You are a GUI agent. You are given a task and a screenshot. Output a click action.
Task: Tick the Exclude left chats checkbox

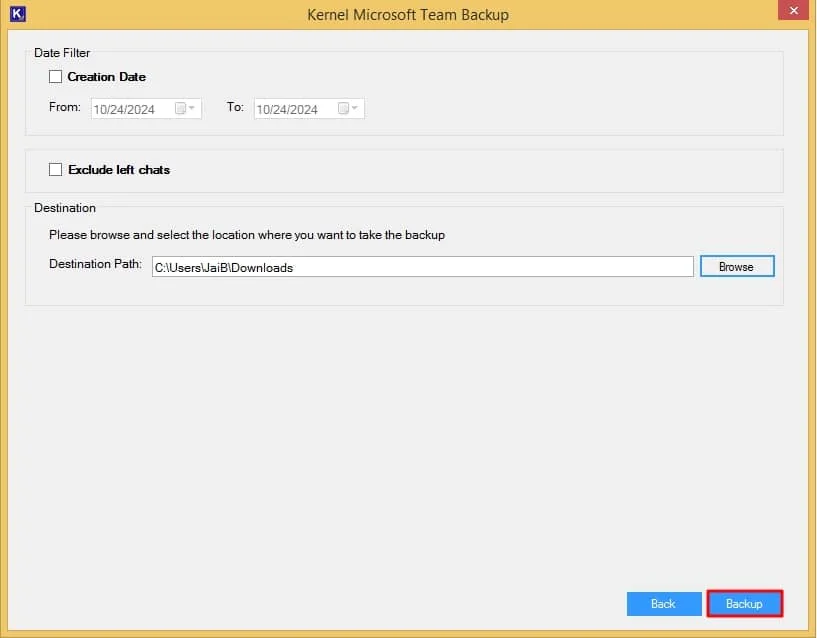55,169
